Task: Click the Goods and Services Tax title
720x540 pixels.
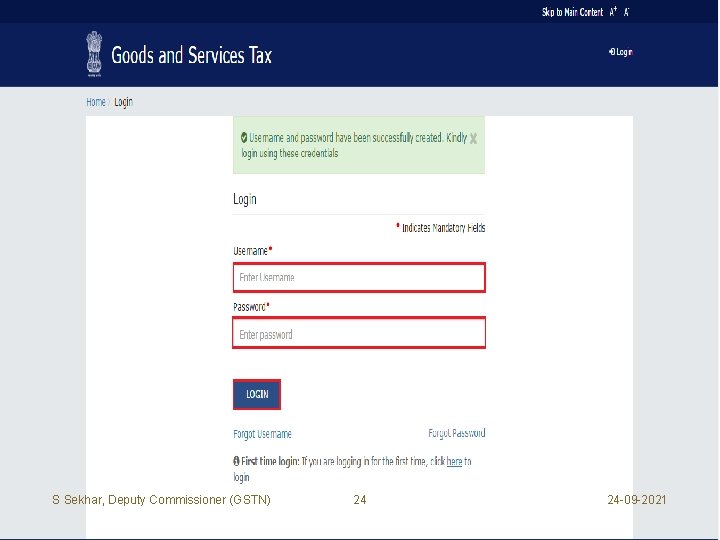Action: (191, 55)
